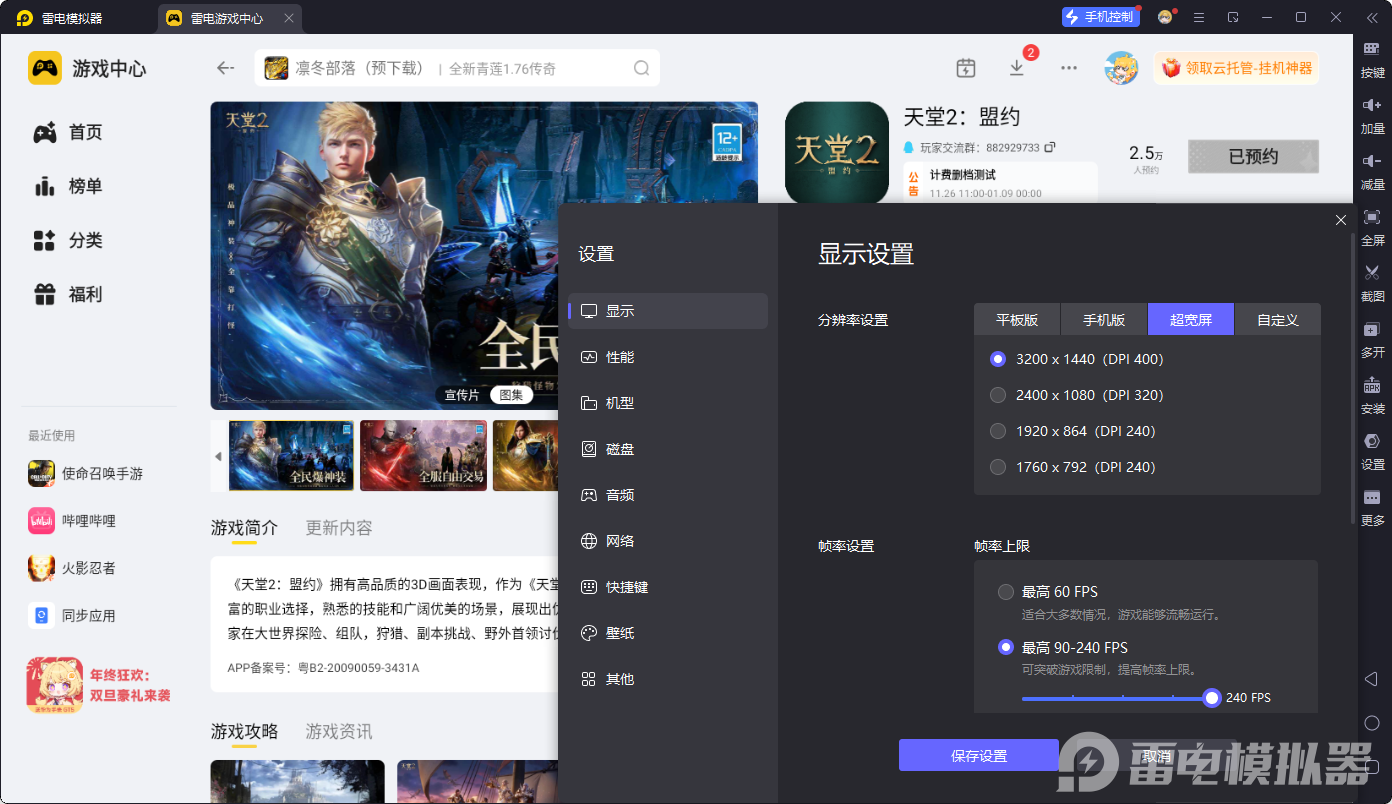Screen dimensions: 1392x804
Task: Go to 首页 in game center
Action: 68,133
